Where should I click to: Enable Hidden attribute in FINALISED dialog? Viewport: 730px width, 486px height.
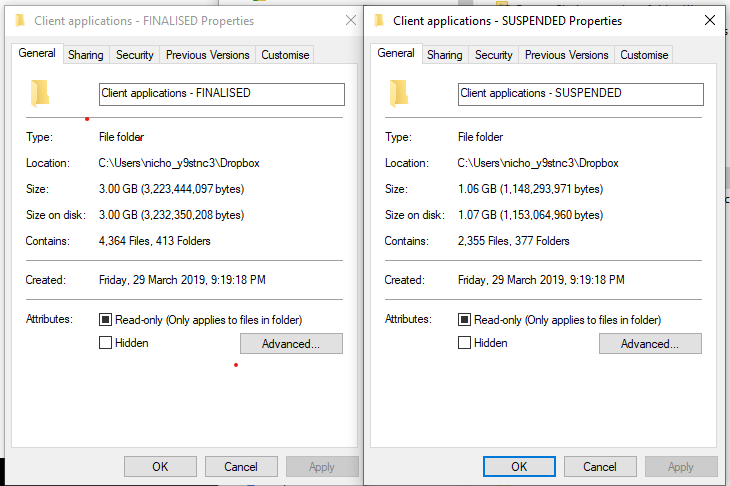[x=106, y=343]
